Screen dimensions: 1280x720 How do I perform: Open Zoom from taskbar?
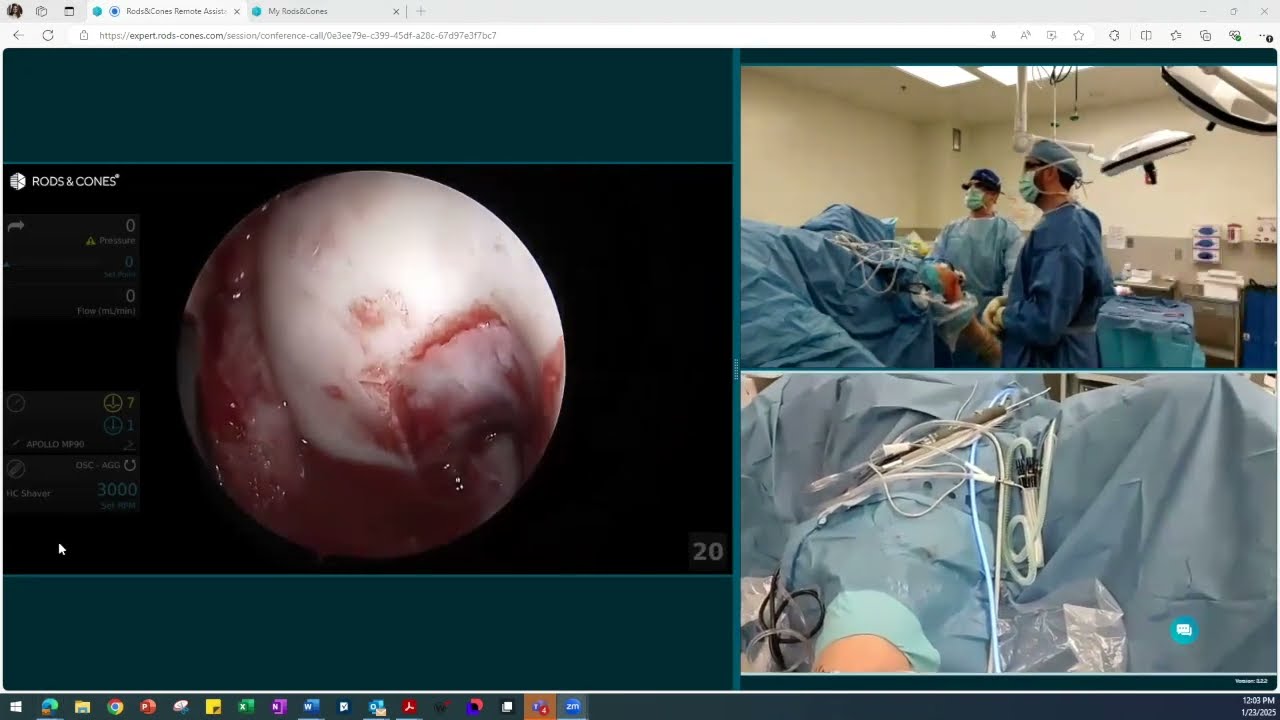573,707
